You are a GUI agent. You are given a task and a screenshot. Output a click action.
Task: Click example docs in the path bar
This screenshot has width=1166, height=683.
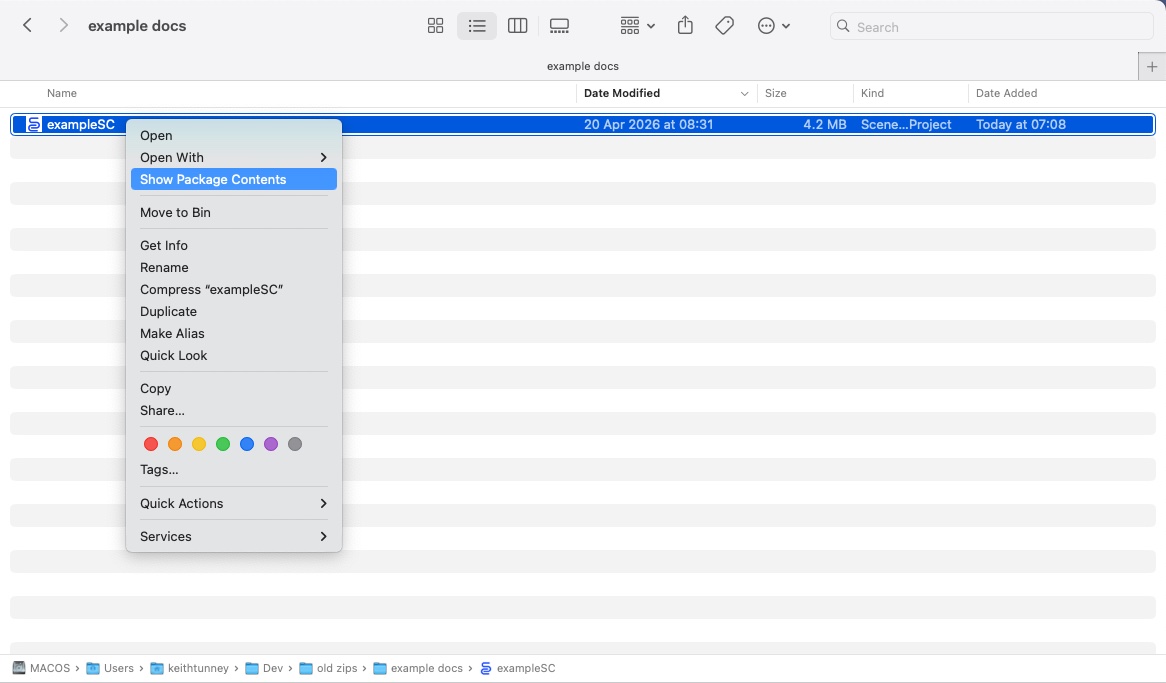point(418,668)
